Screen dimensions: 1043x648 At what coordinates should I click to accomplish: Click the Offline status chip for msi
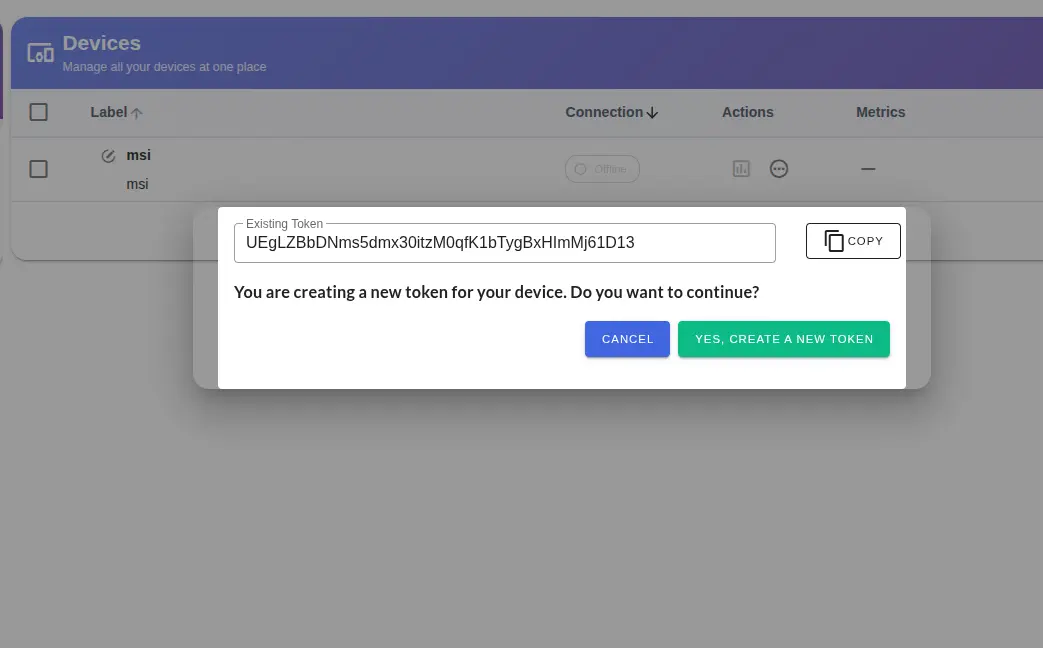(602, 169)
